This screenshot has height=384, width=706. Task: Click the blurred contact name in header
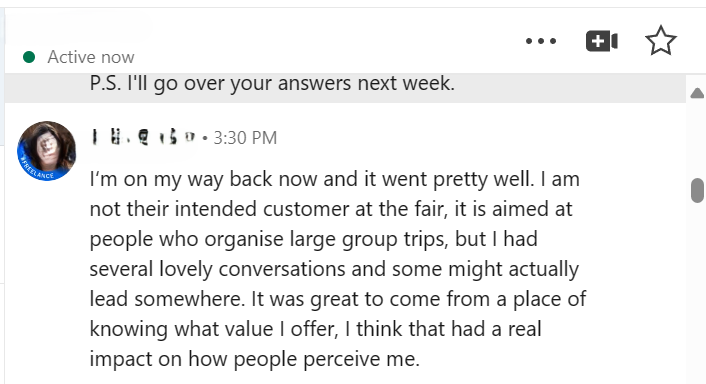[77, 27]
